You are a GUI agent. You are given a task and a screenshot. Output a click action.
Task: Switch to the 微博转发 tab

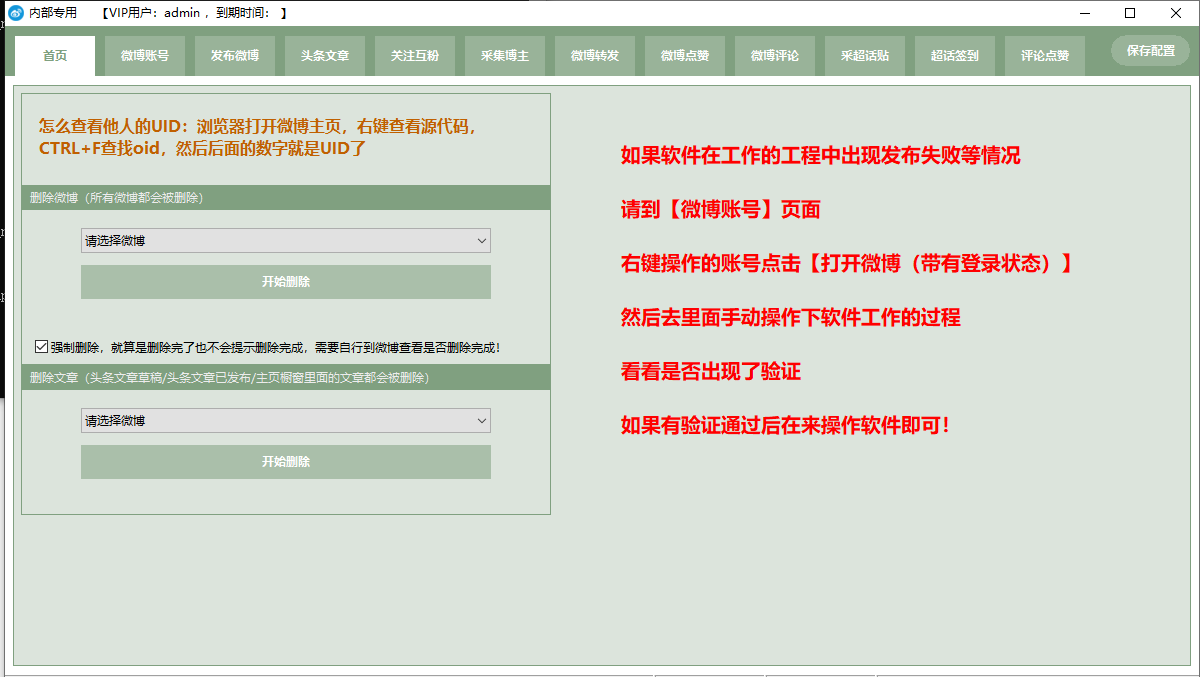click(x=594, y=56)
